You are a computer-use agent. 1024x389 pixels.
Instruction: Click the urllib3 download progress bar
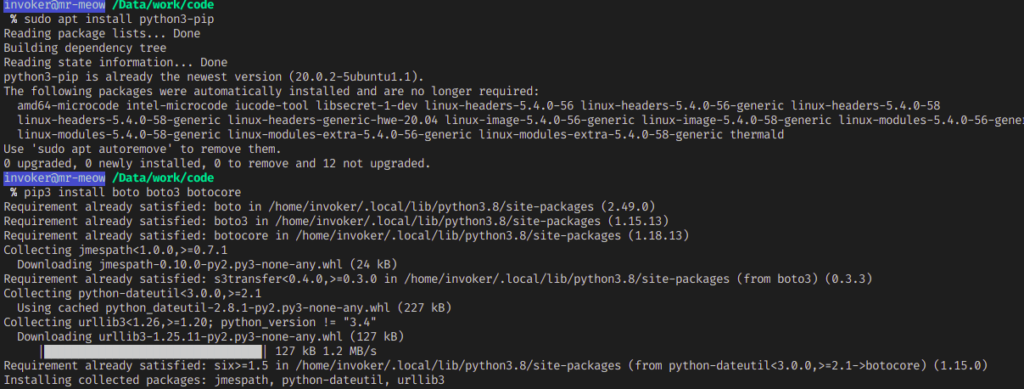pyautogui.click(x=152, y=350)
